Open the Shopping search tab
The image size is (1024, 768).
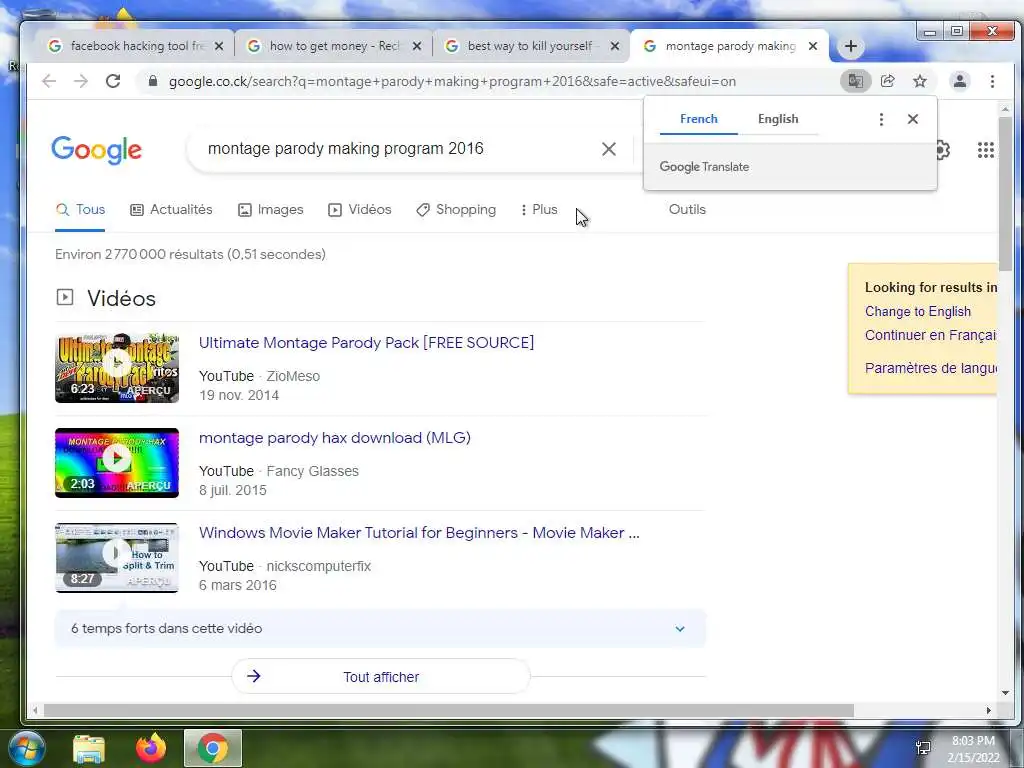456,210
